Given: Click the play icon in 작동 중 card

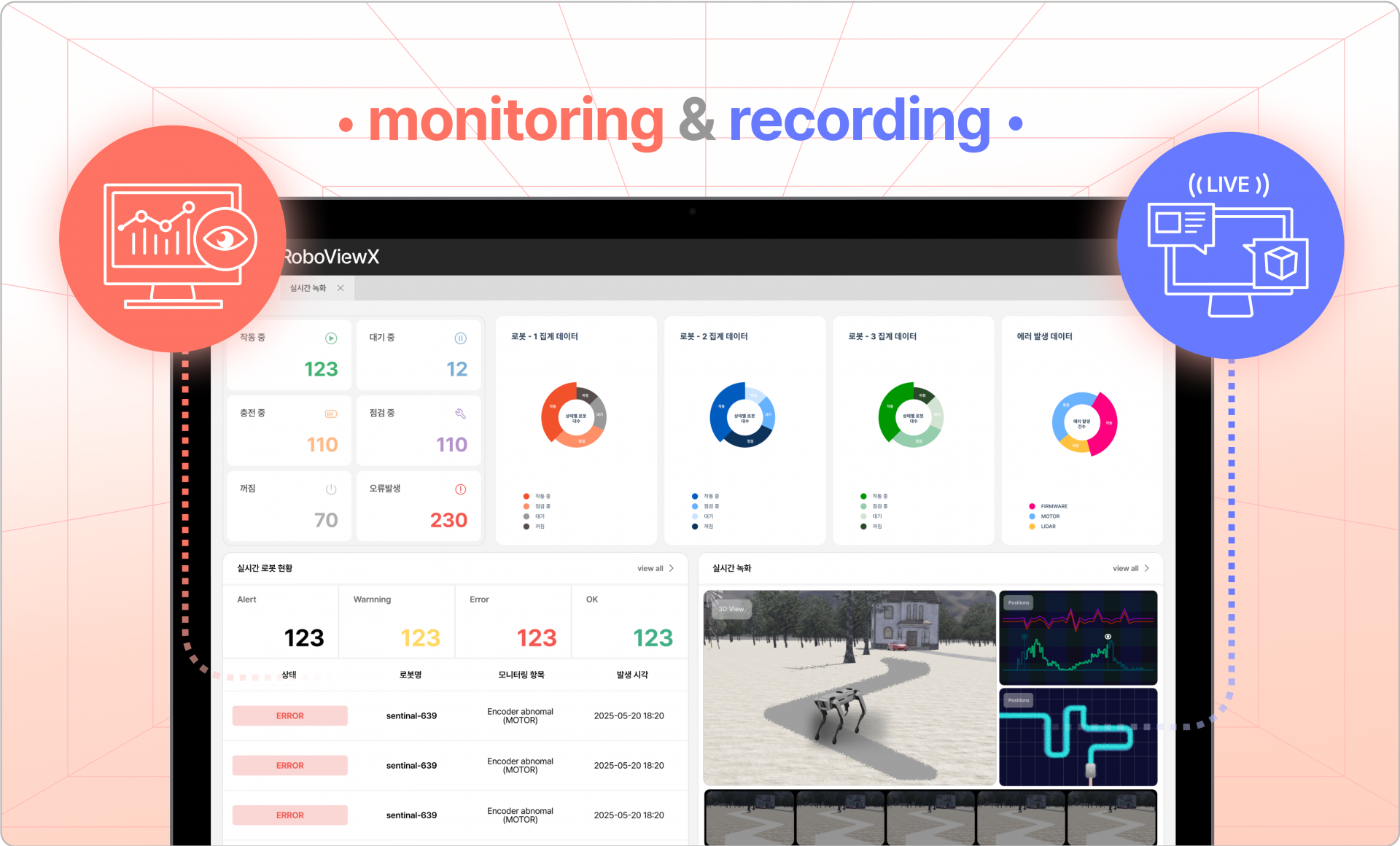Looking at the screenshot, I should [x=331, y=338].
